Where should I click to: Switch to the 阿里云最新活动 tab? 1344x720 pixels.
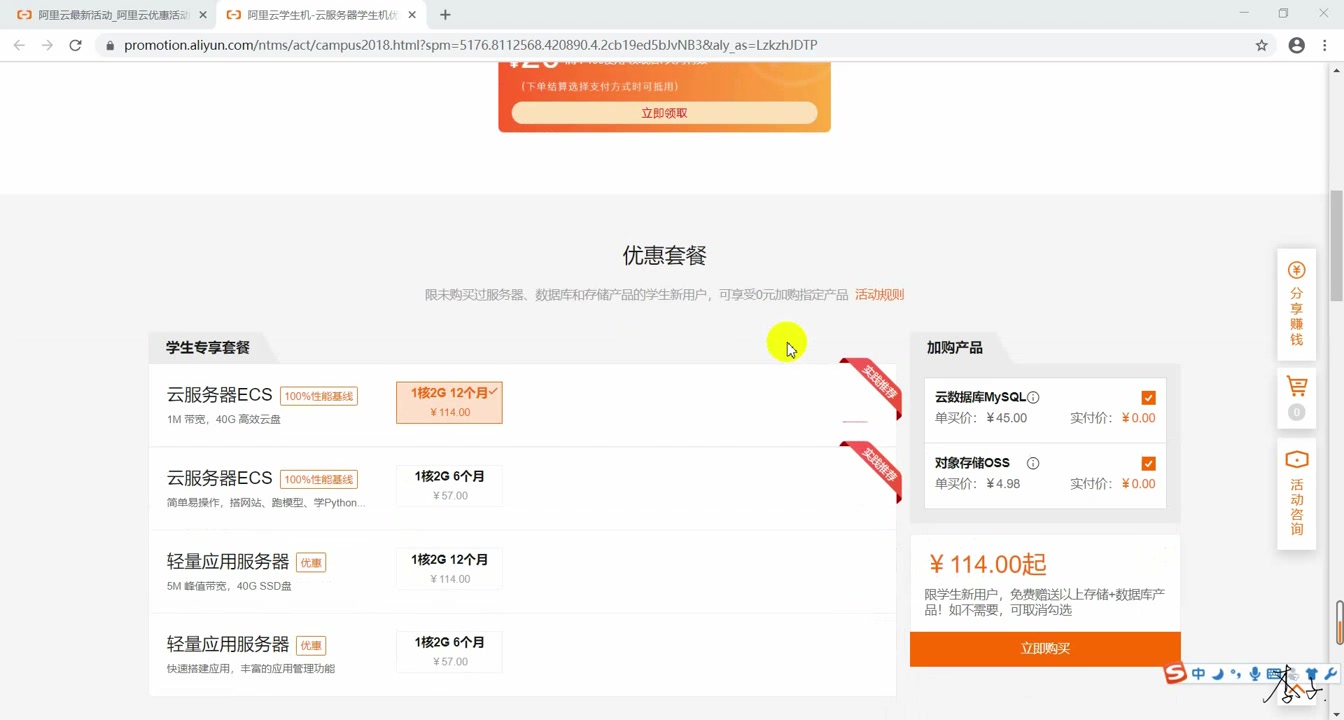(112, 15)
